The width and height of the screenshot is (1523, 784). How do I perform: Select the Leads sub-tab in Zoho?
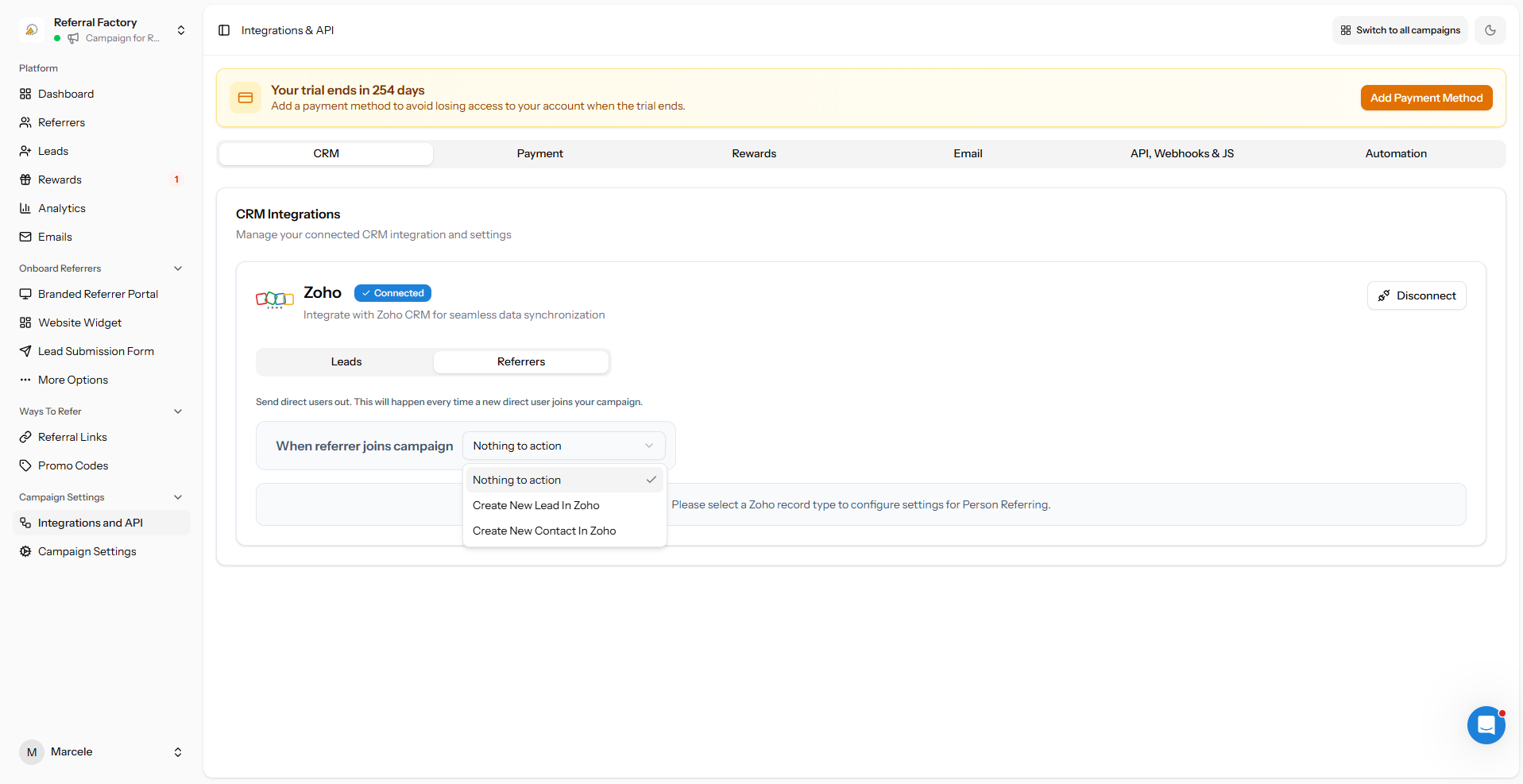click(346, 361)
